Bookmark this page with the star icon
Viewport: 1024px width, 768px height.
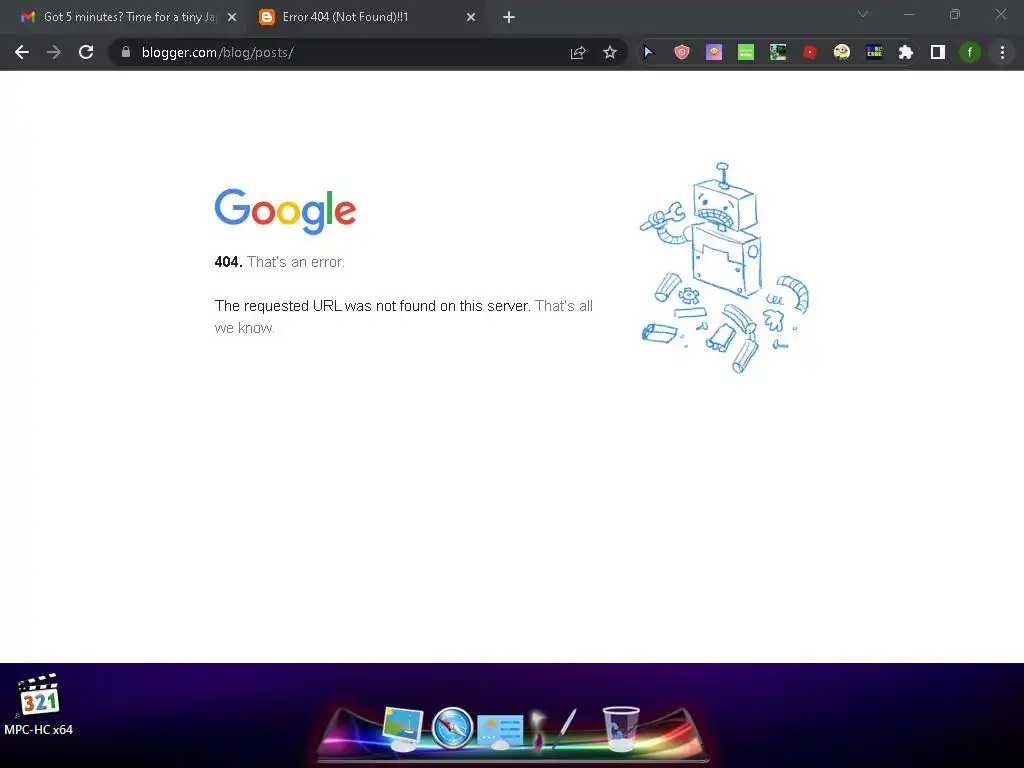click(610, 52)
